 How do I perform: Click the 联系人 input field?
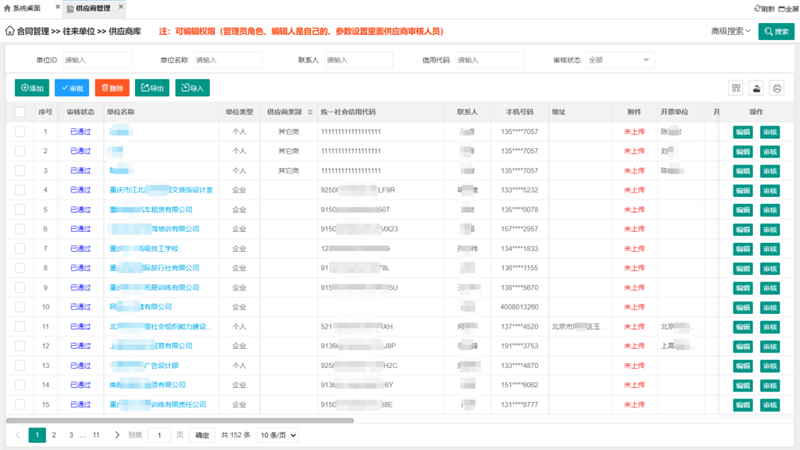click(359, 60)
